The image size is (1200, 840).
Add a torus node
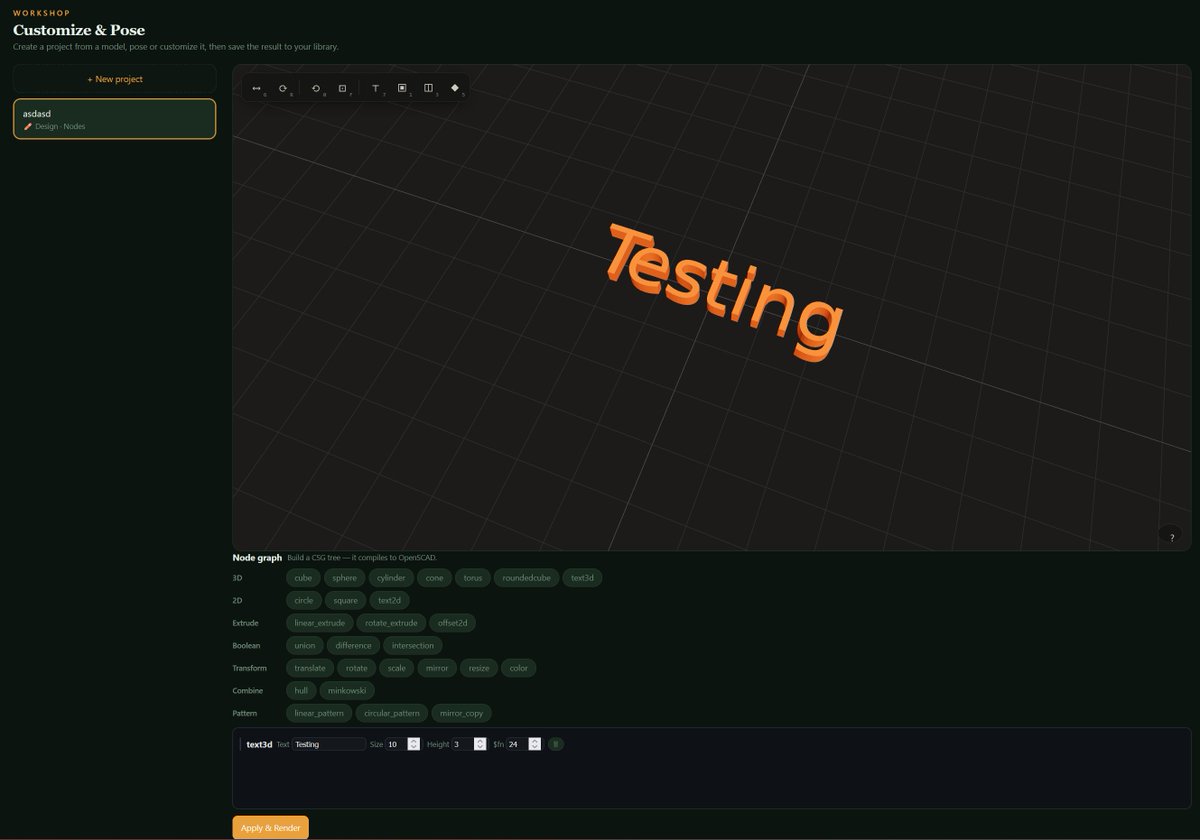(473, 578)
